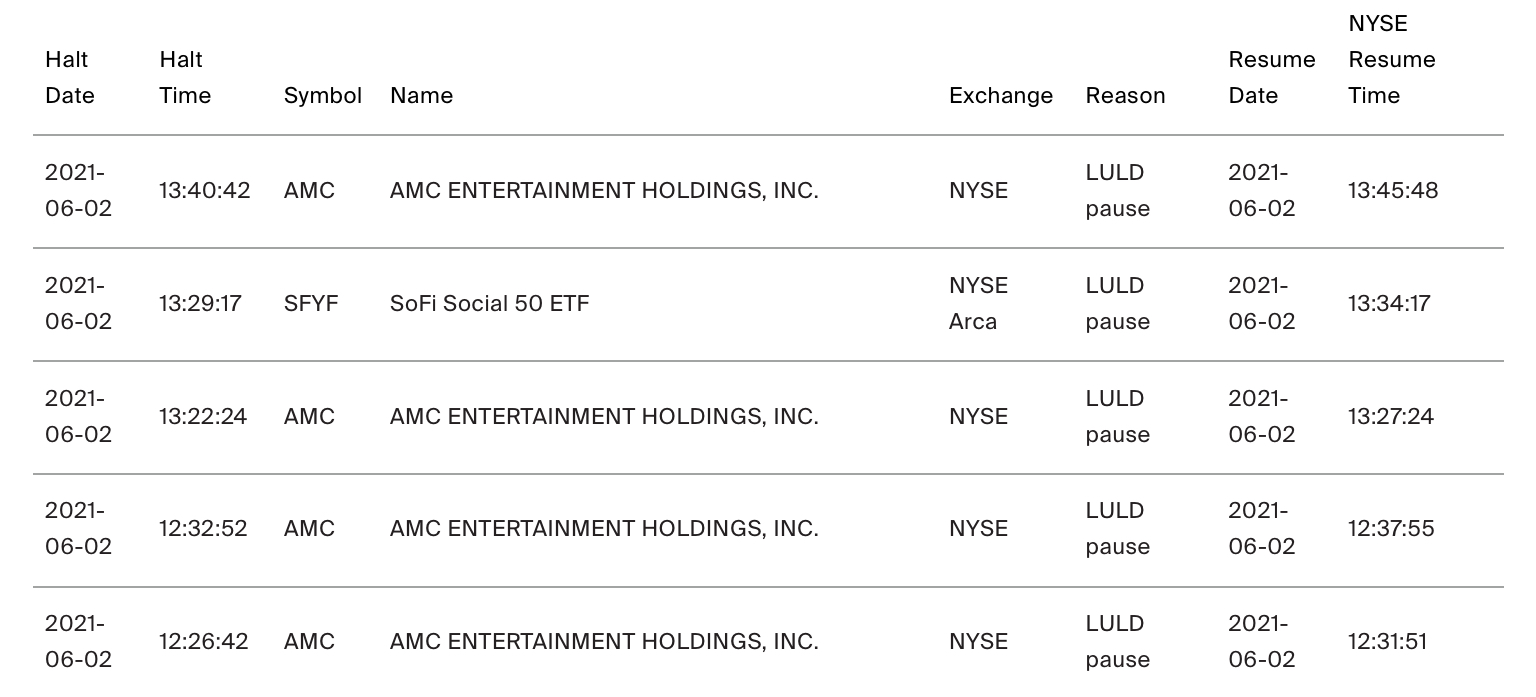
Task: Select halt time 13:29:17
Action: [x=200, y=303]
